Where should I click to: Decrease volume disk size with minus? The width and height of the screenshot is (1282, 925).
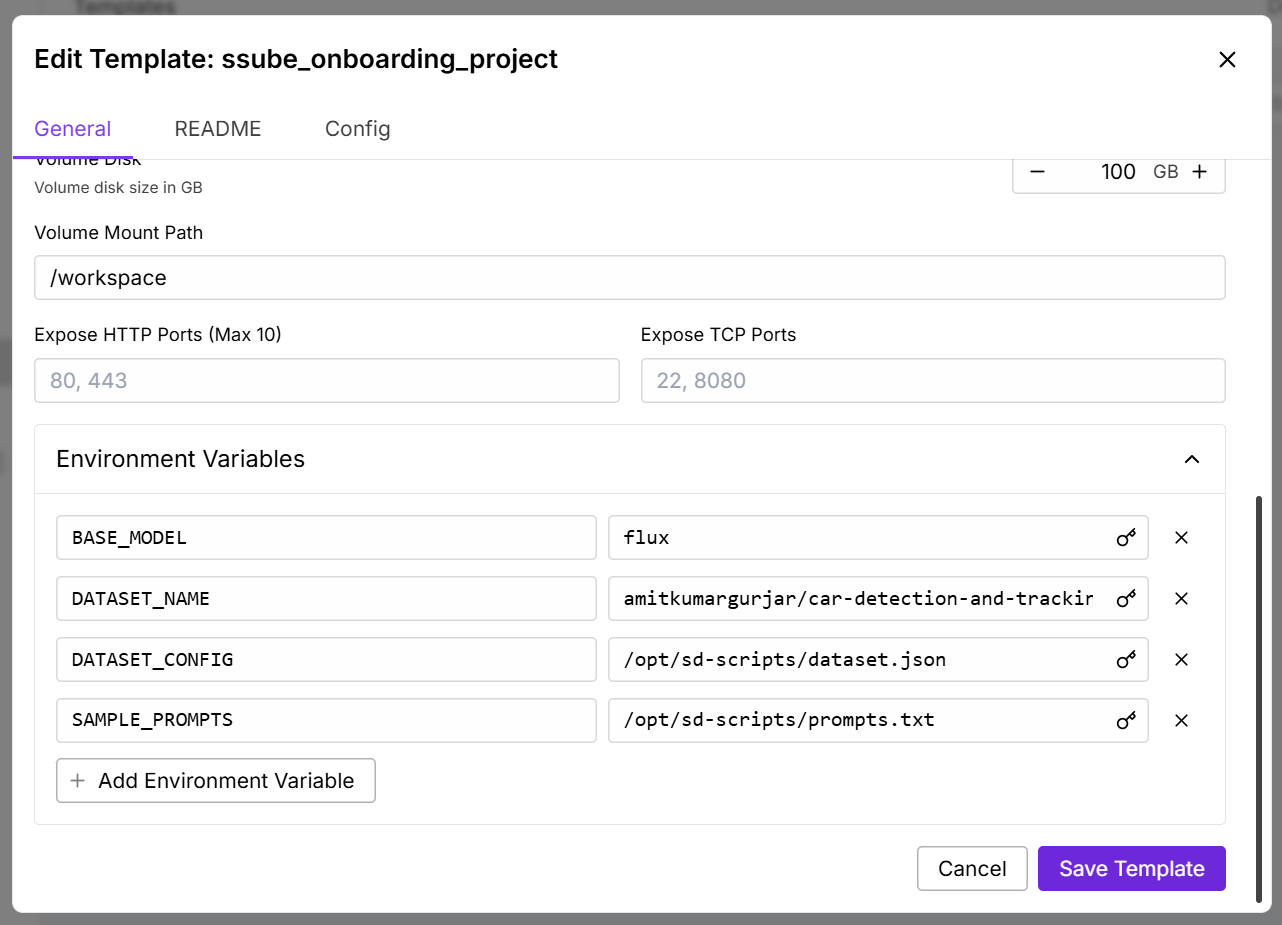[x=1037, y=172]
